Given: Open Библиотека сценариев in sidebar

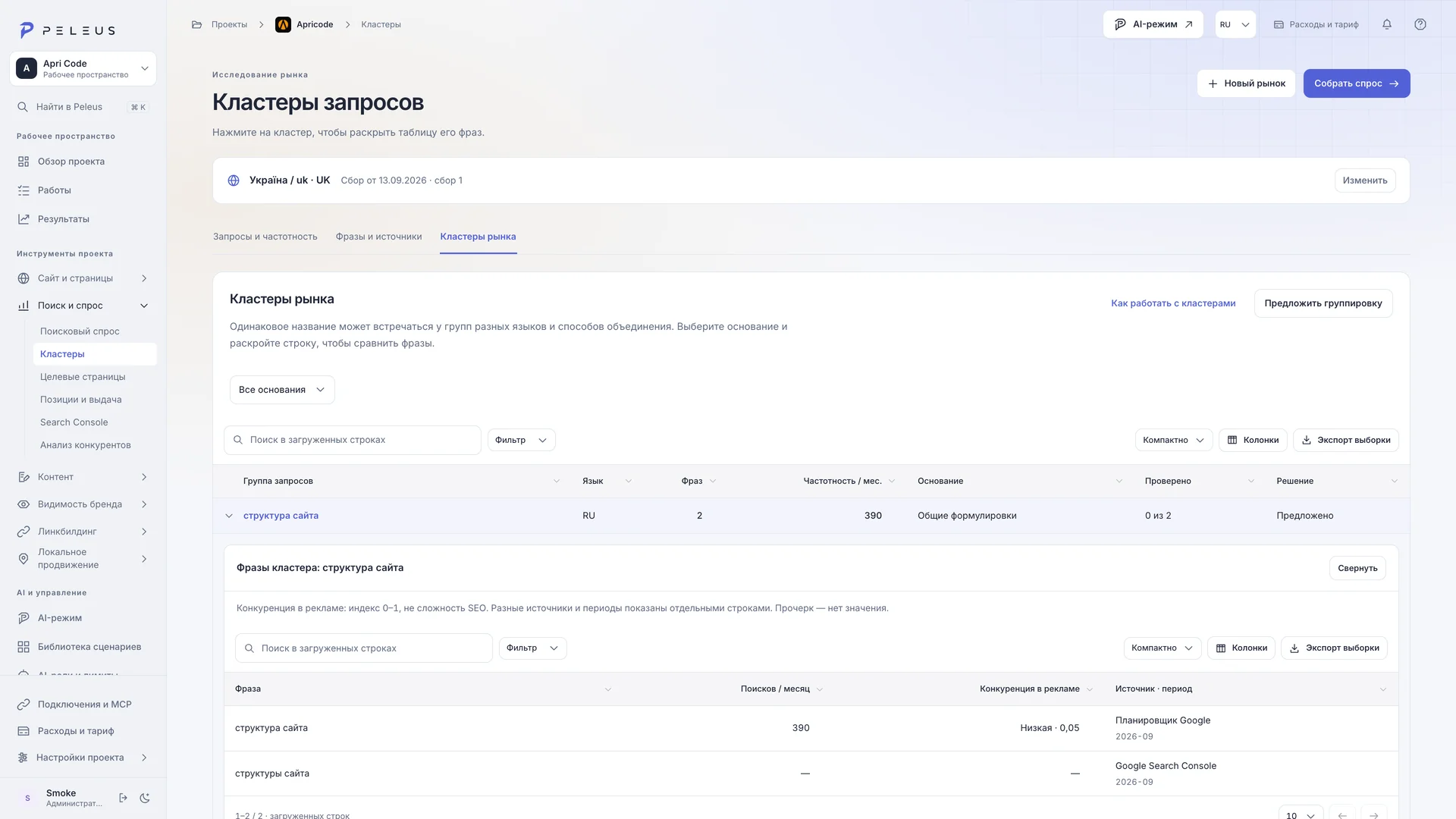Looking at the screenshot, I should [x=83, y=647].
